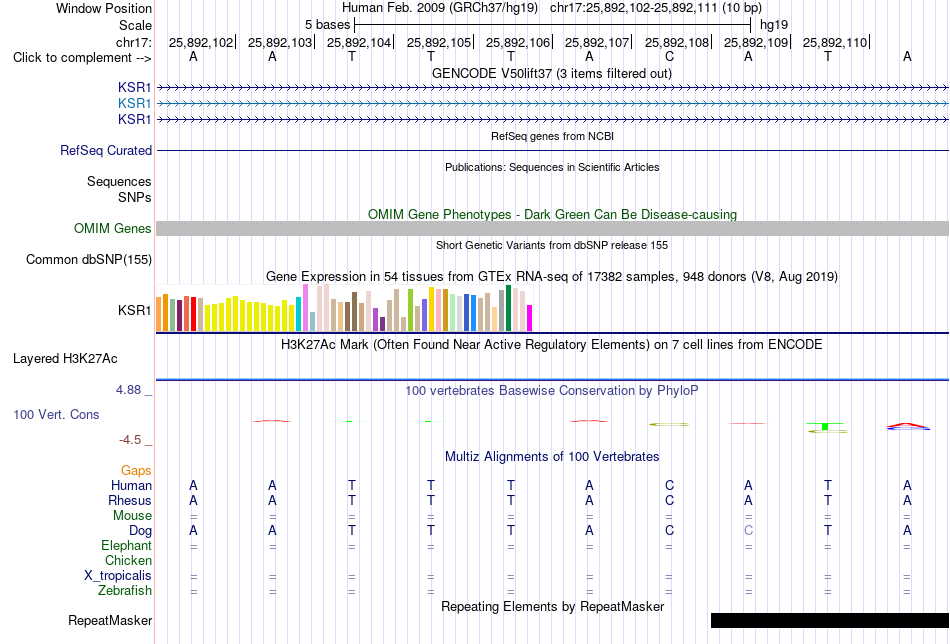Viewport: 950px width, 644px height.
Task: Click the hg19 label beside the scale bar
Action: [x=774, y=25]
